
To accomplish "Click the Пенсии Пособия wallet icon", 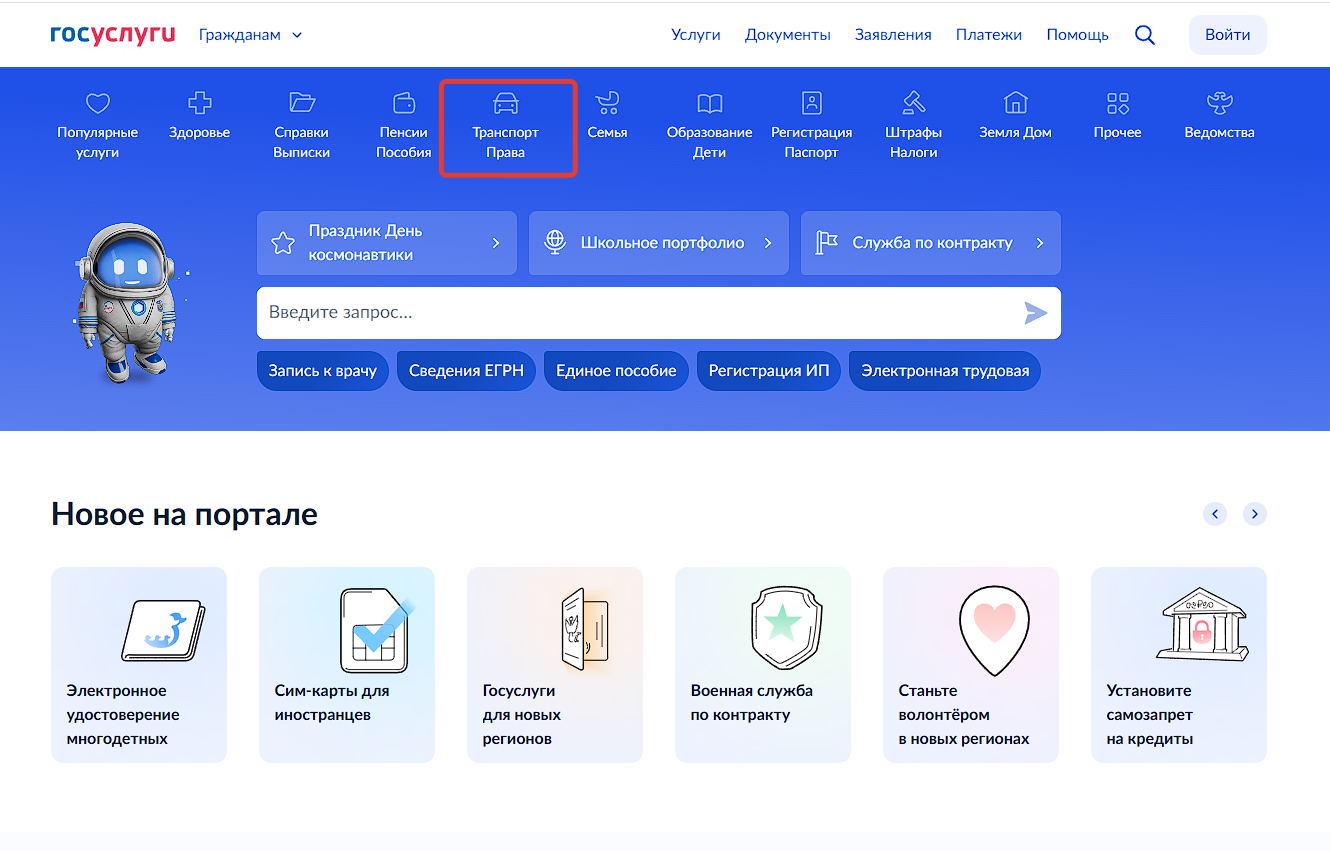I will click(404, 102).
